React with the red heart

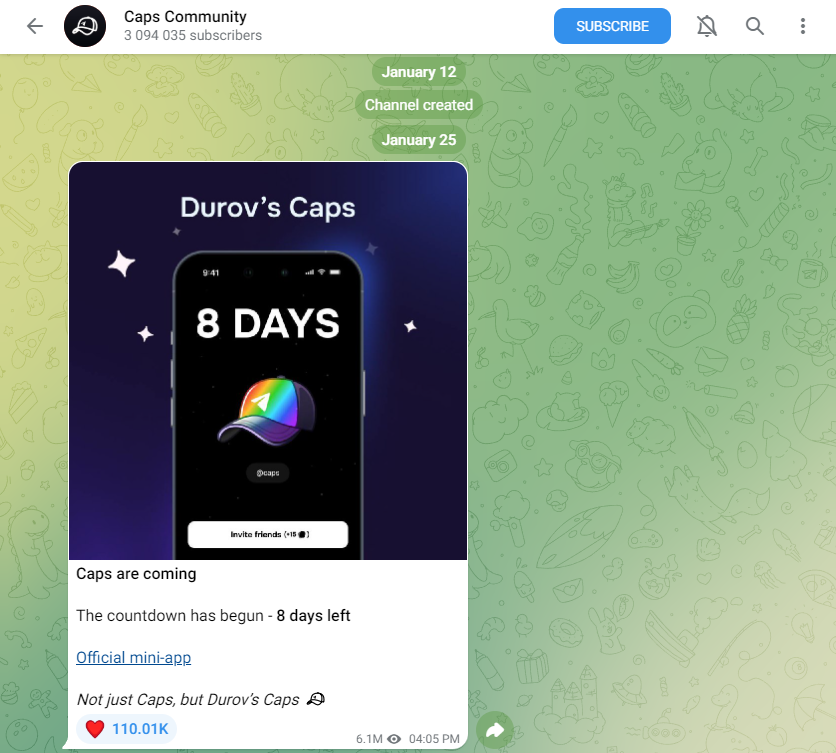coord(95,728)
